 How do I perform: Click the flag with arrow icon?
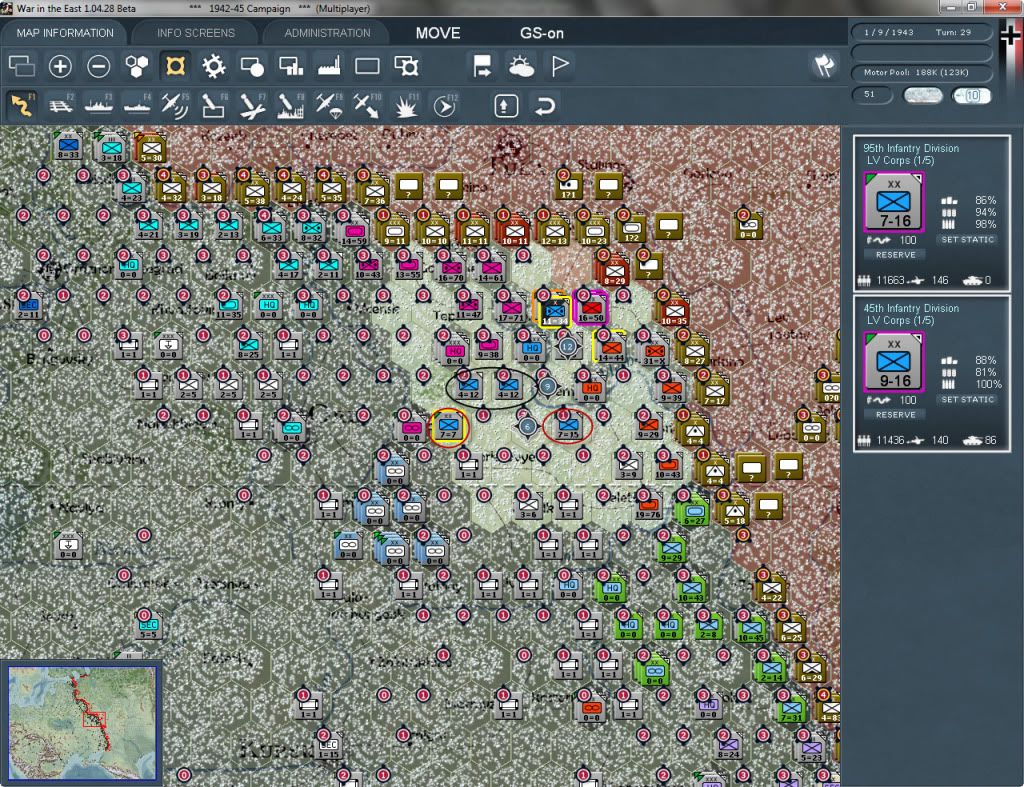(x=483, y=66)
